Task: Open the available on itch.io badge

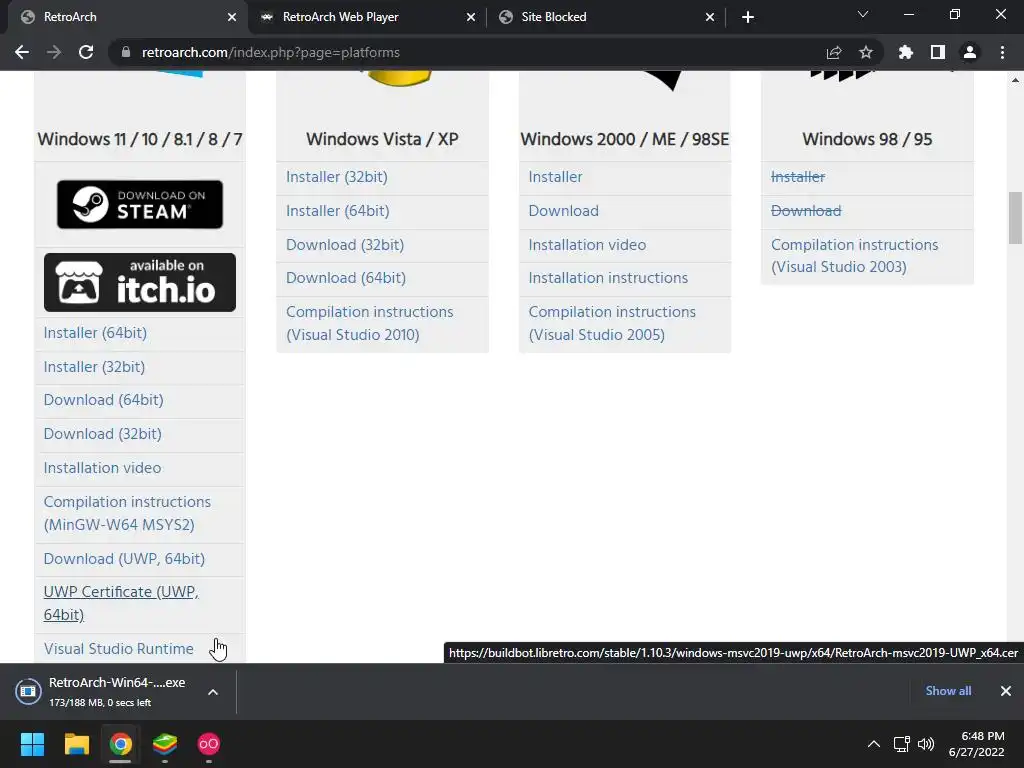Action: [x=140, y=282]
